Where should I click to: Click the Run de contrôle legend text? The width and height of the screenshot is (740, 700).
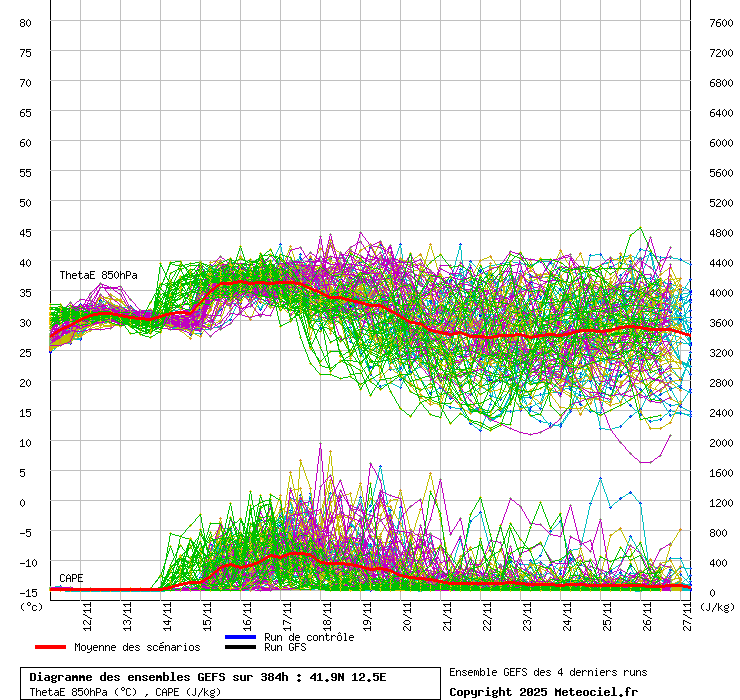click(x=309, y=637)
